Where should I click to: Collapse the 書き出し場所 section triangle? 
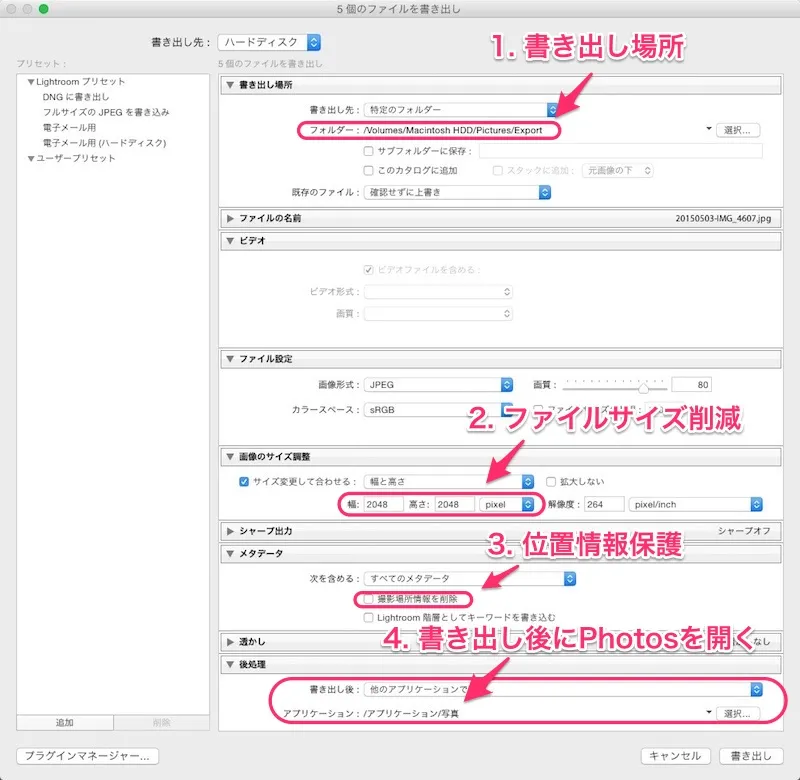point(230,85)
